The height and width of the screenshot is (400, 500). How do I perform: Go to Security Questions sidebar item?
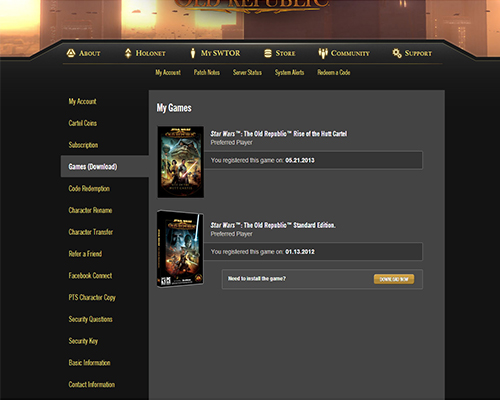point(90,319)
